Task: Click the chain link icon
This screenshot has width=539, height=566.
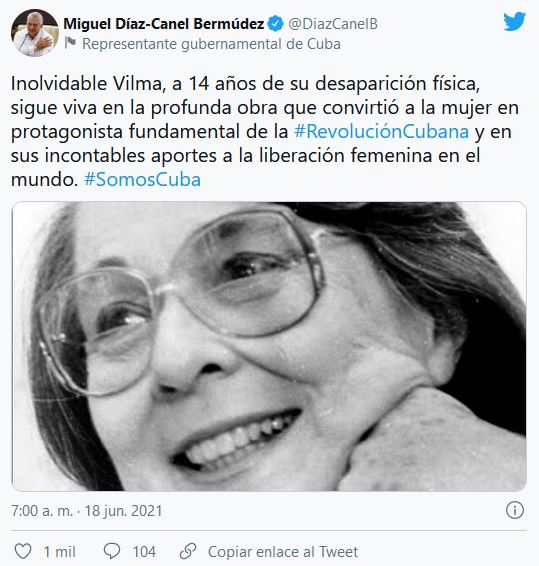Action: (x=188, y=551)
